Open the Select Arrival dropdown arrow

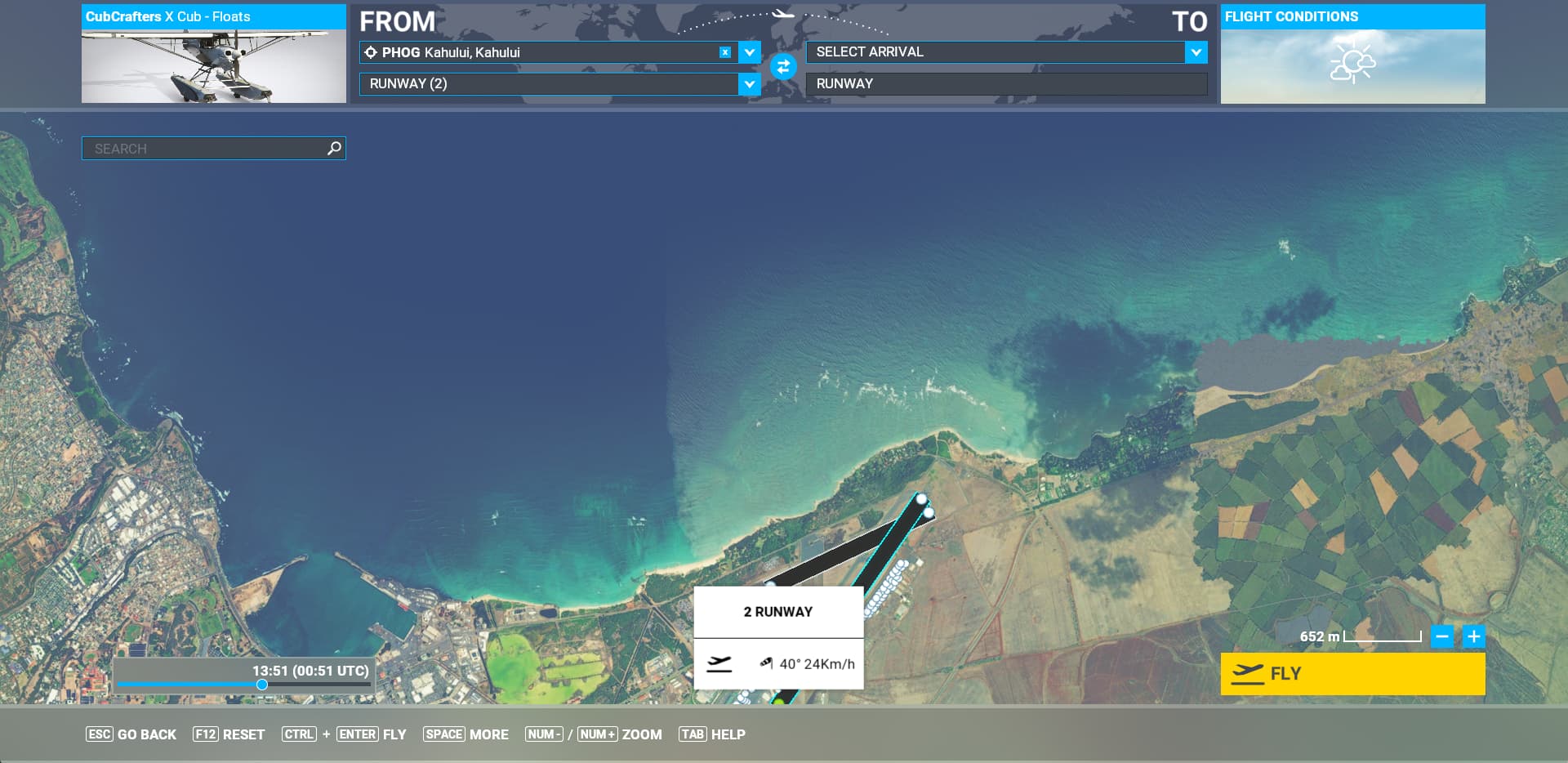tap(1196, 52)
